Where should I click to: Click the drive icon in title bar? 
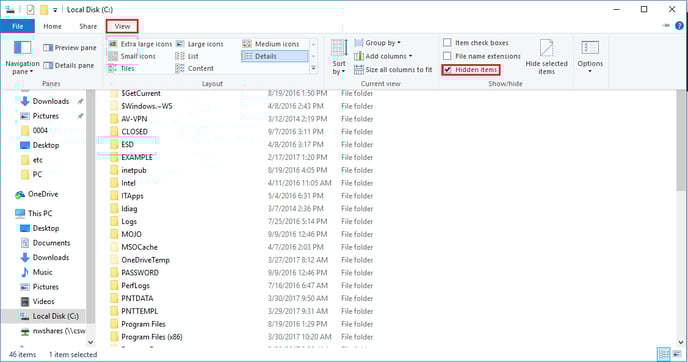coord(10,9)
